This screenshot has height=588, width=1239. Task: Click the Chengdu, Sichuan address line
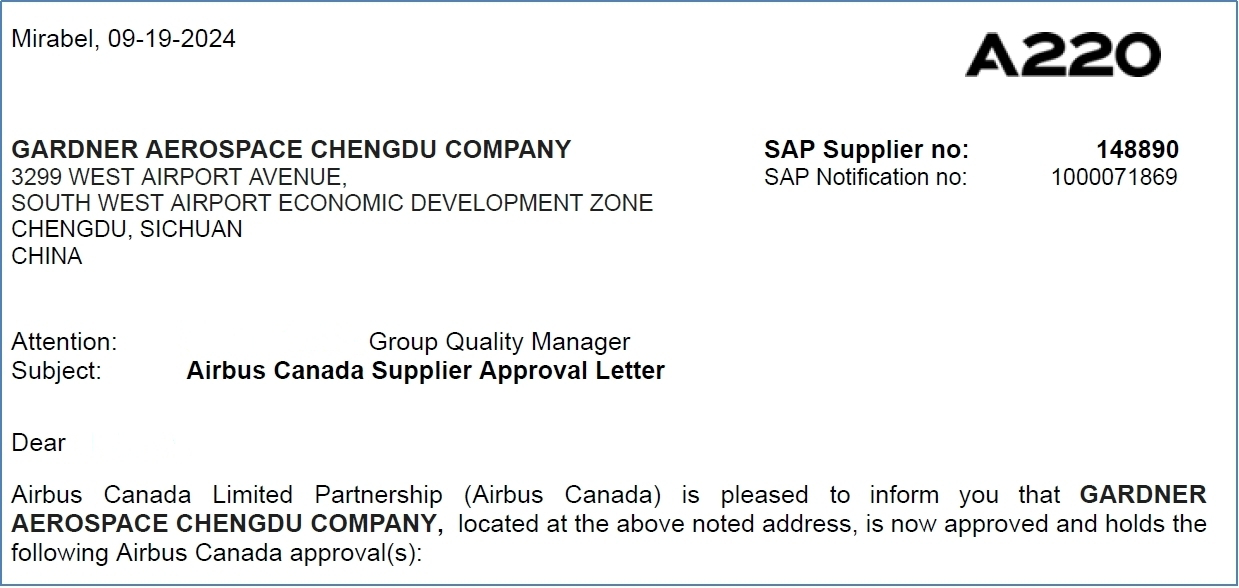[x=127, y=229]
